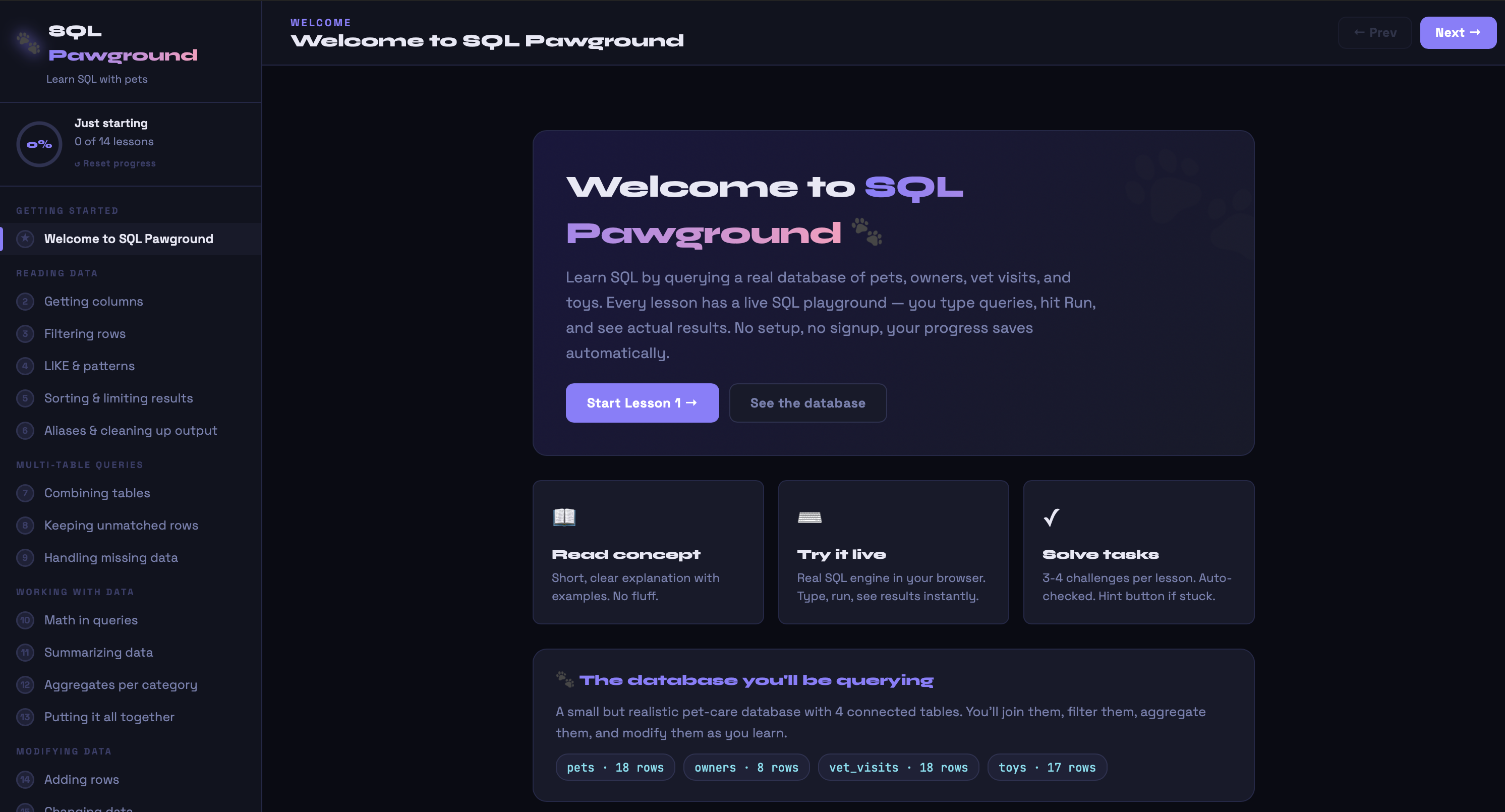Click number 13 circle icon for Putting it all together

[25, 717]
